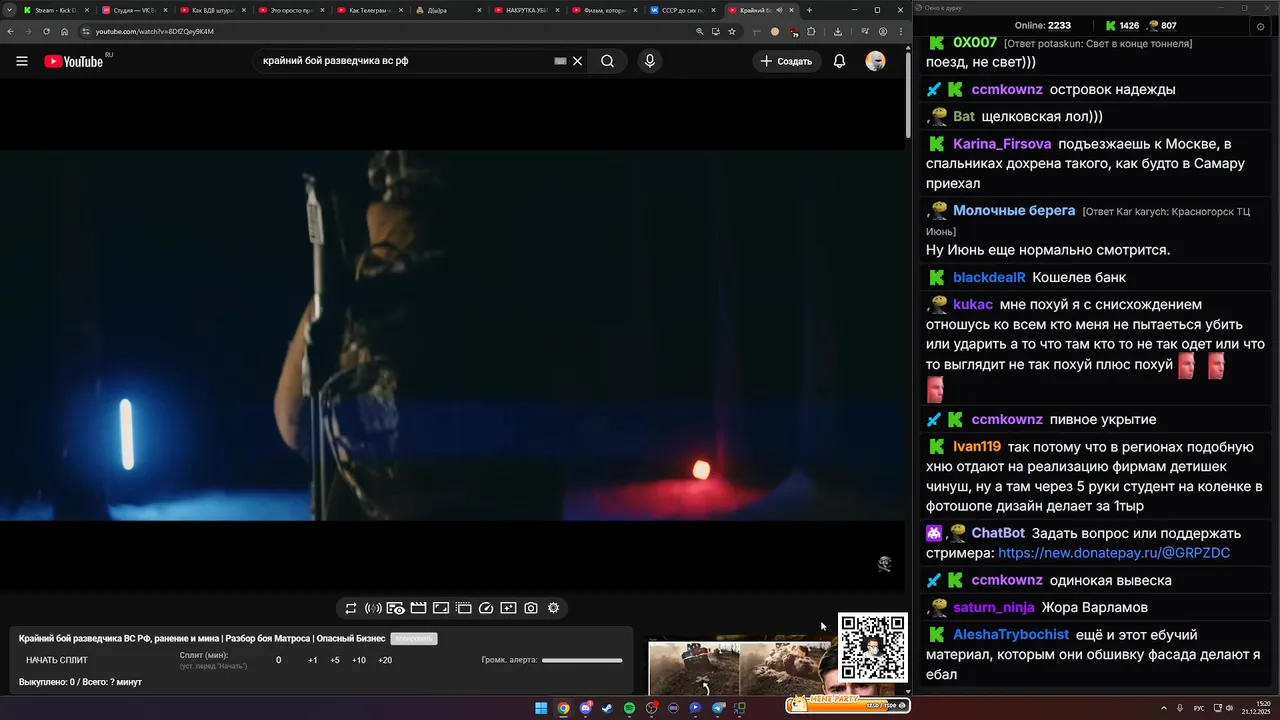
Task: Click the film clapper icon in player toolbar
Action: pos(418,608)
